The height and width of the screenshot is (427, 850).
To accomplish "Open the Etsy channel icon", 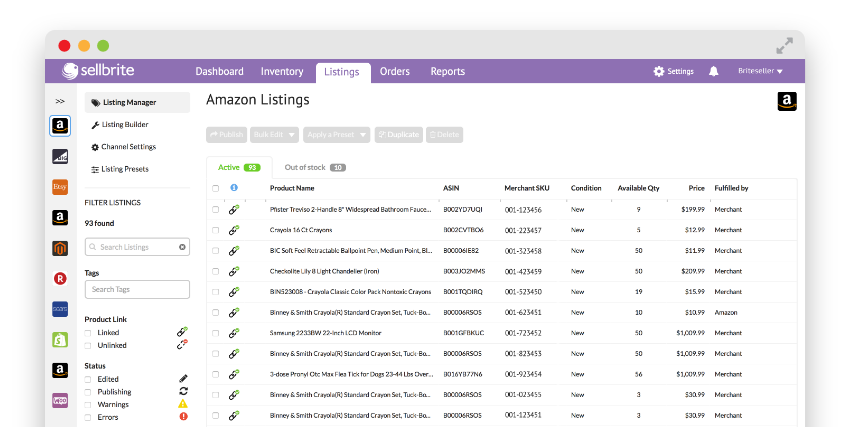I will pyautogui.click(x=60, y=187).
